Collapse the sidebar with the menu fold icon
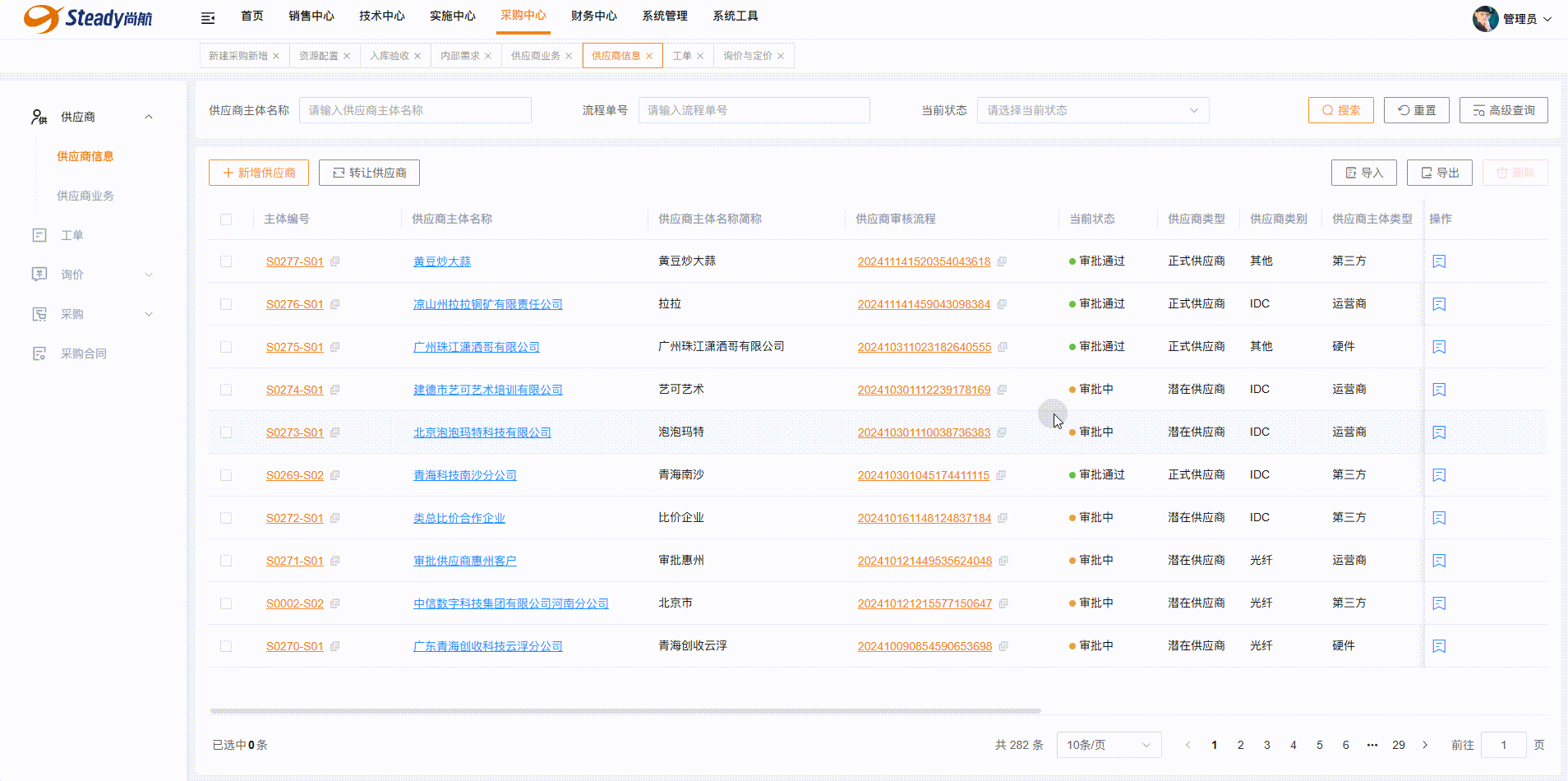 tap(208, 17)
